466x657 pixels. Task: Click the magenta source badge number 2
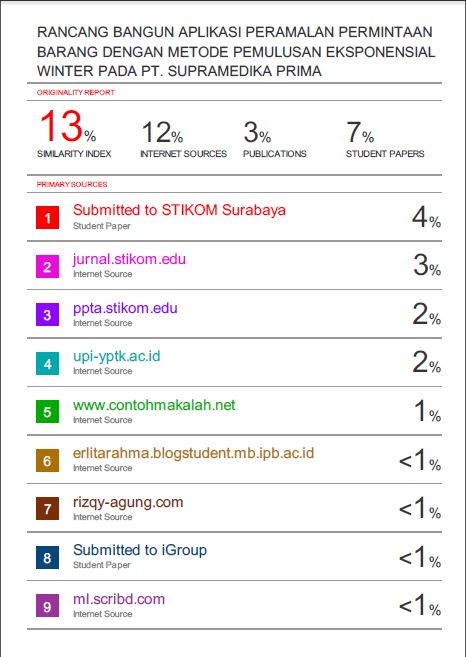click(x=47, y=266)
